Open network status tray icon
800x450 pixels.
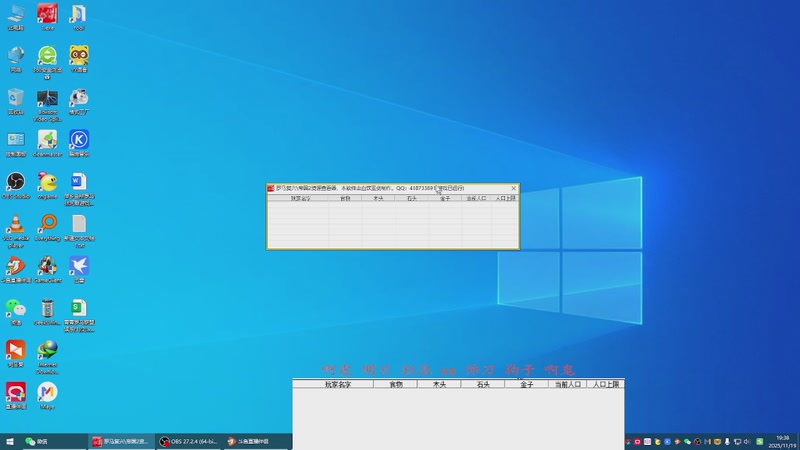pyautogui.click(x=737, y=442)
